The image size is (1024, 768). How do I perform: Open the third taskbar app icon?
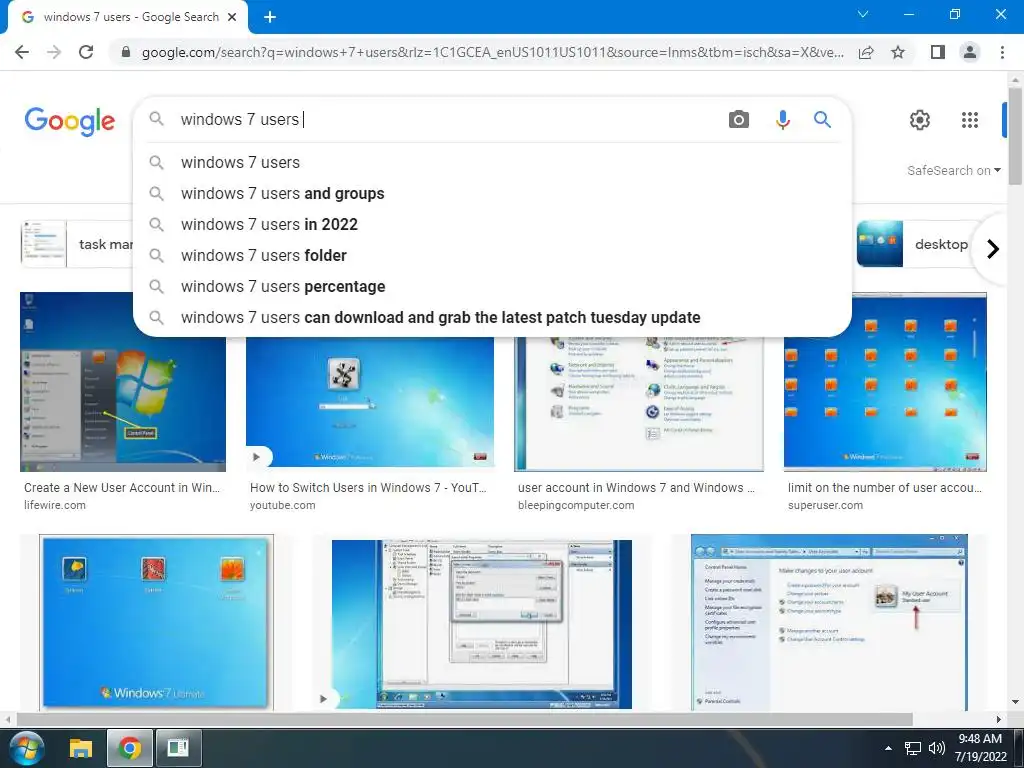178,748
